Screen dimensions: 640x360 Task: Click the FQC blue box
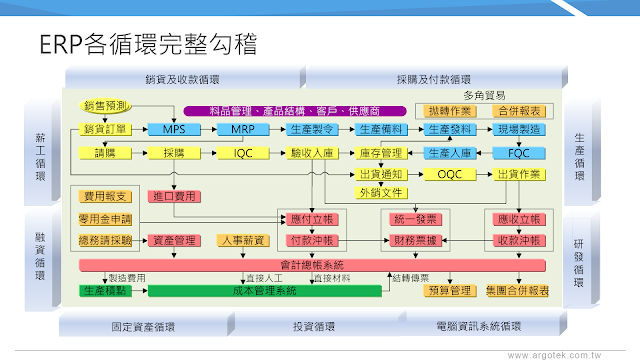[x=519, y=153]
